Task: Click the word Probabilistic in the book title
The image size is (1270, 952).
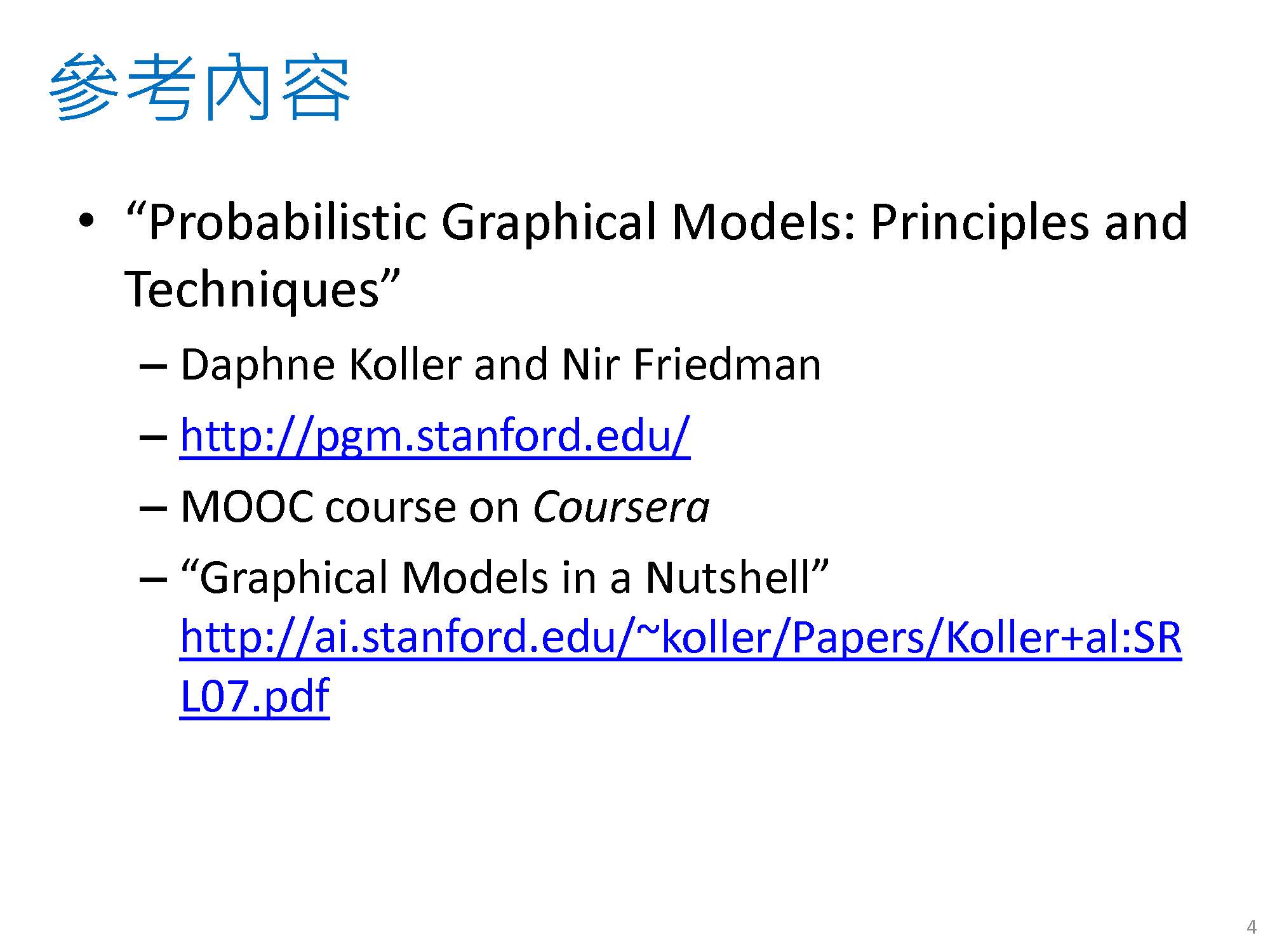Action: point(287,223)
